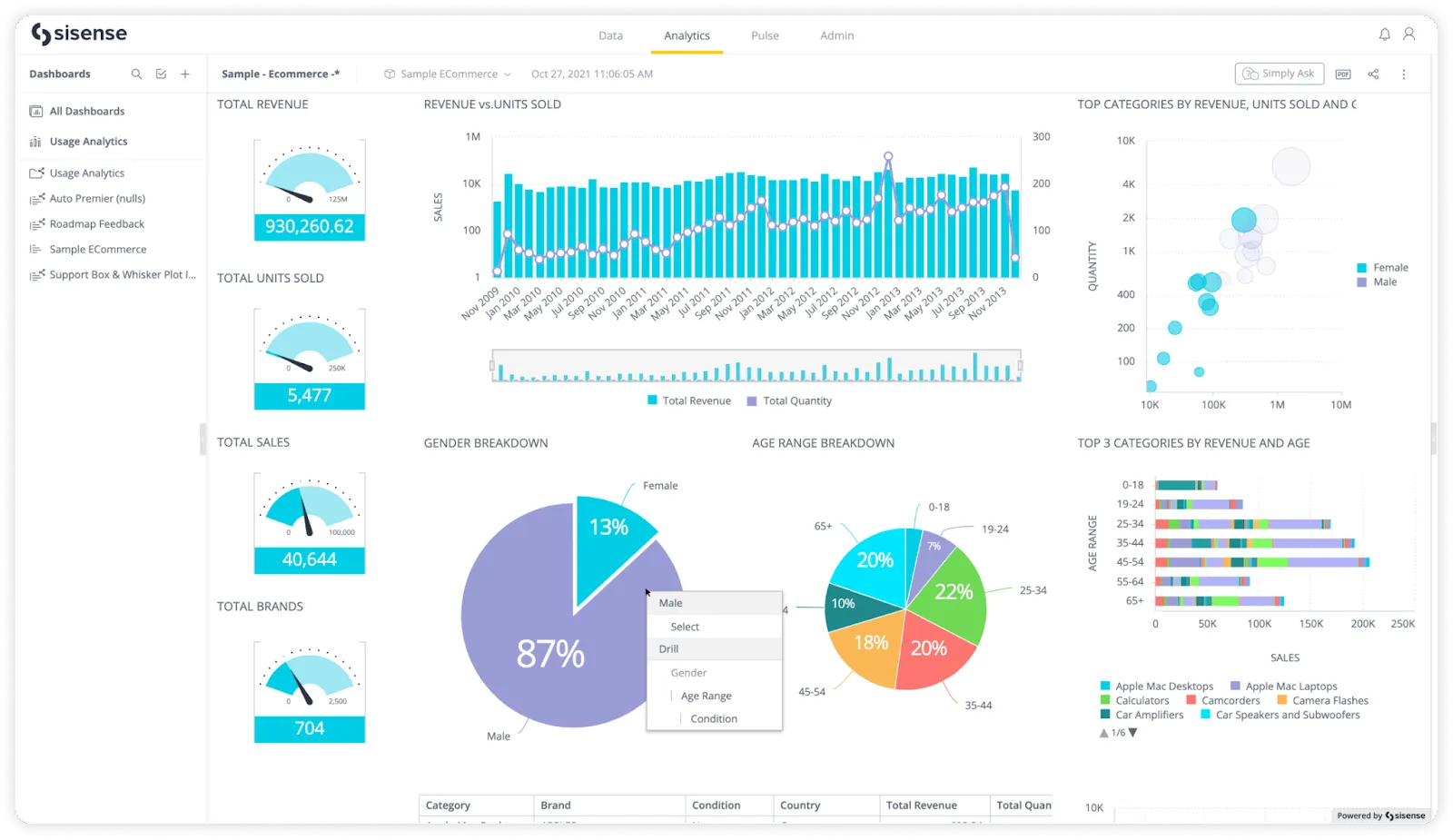This screenshot has width=1453, height=840.
Task: Click the Support Box & Whisker Plot icon
Action: coord(36,274)
